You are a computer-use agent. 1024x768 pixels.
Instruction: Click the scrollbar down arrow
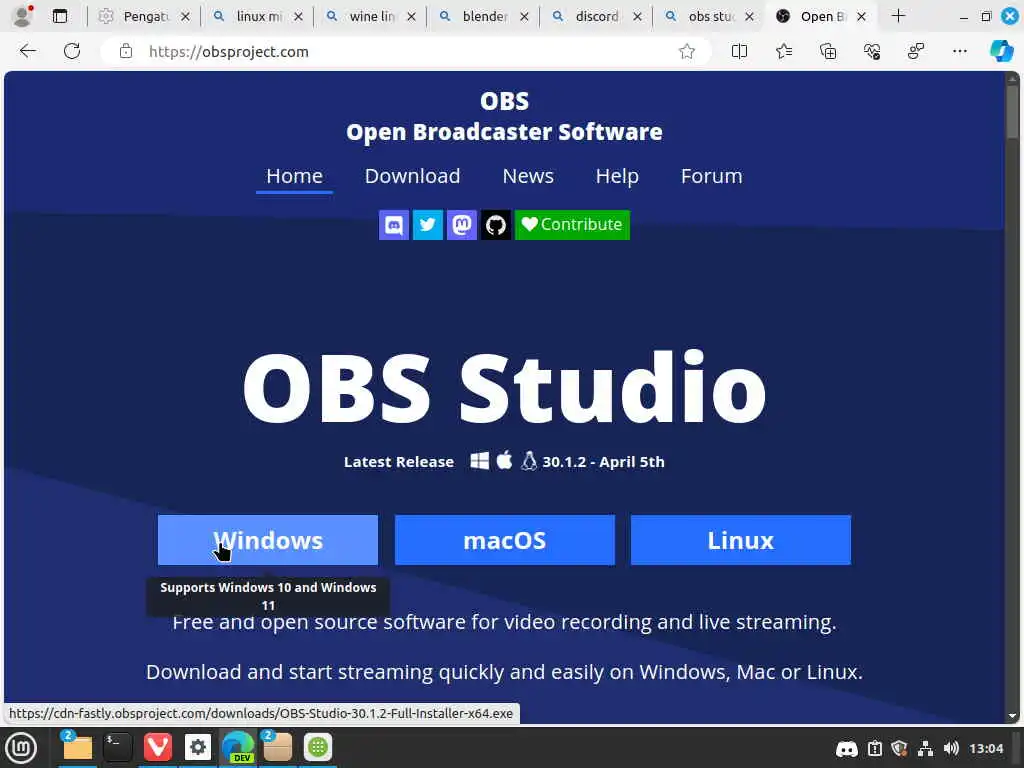click(x=1012, y=715)
